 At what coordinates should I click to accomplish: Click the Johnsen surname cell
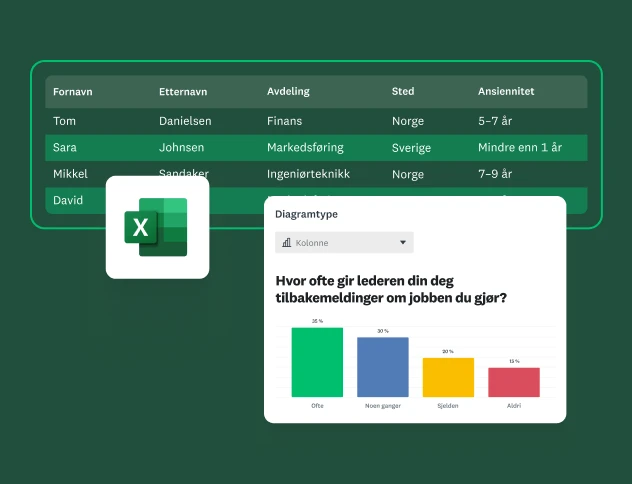pyautogui.click(x=181, y=147)
